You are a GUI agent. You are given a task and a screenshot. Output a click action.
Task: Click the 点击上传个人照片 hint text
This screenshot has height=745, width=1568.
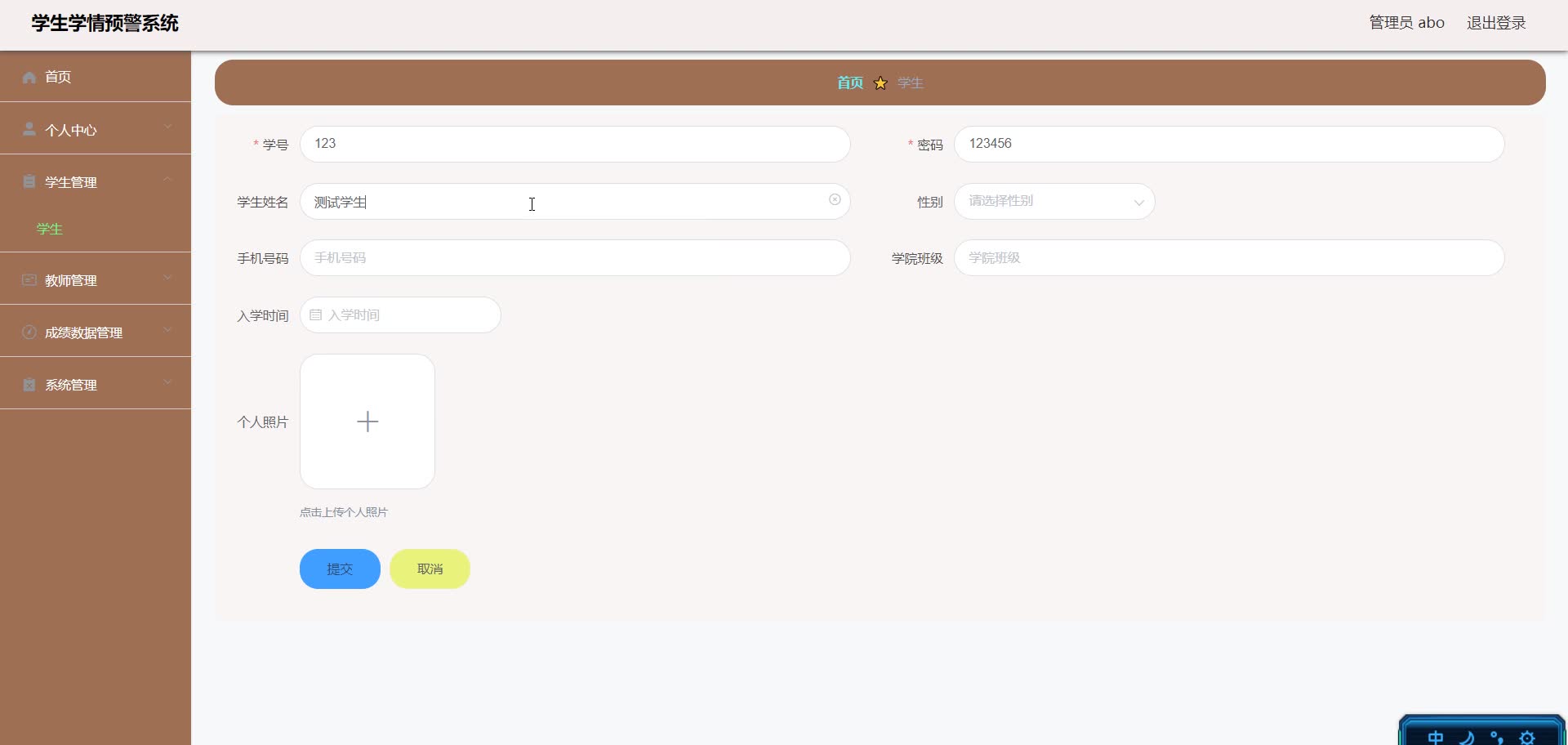[344, 512]
